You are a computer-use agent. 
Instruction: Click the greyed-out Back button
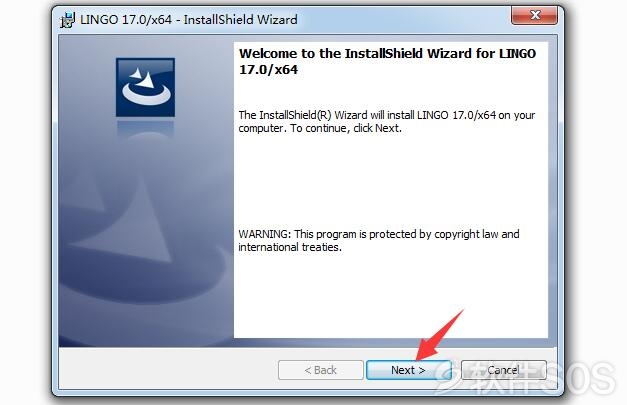321,370
